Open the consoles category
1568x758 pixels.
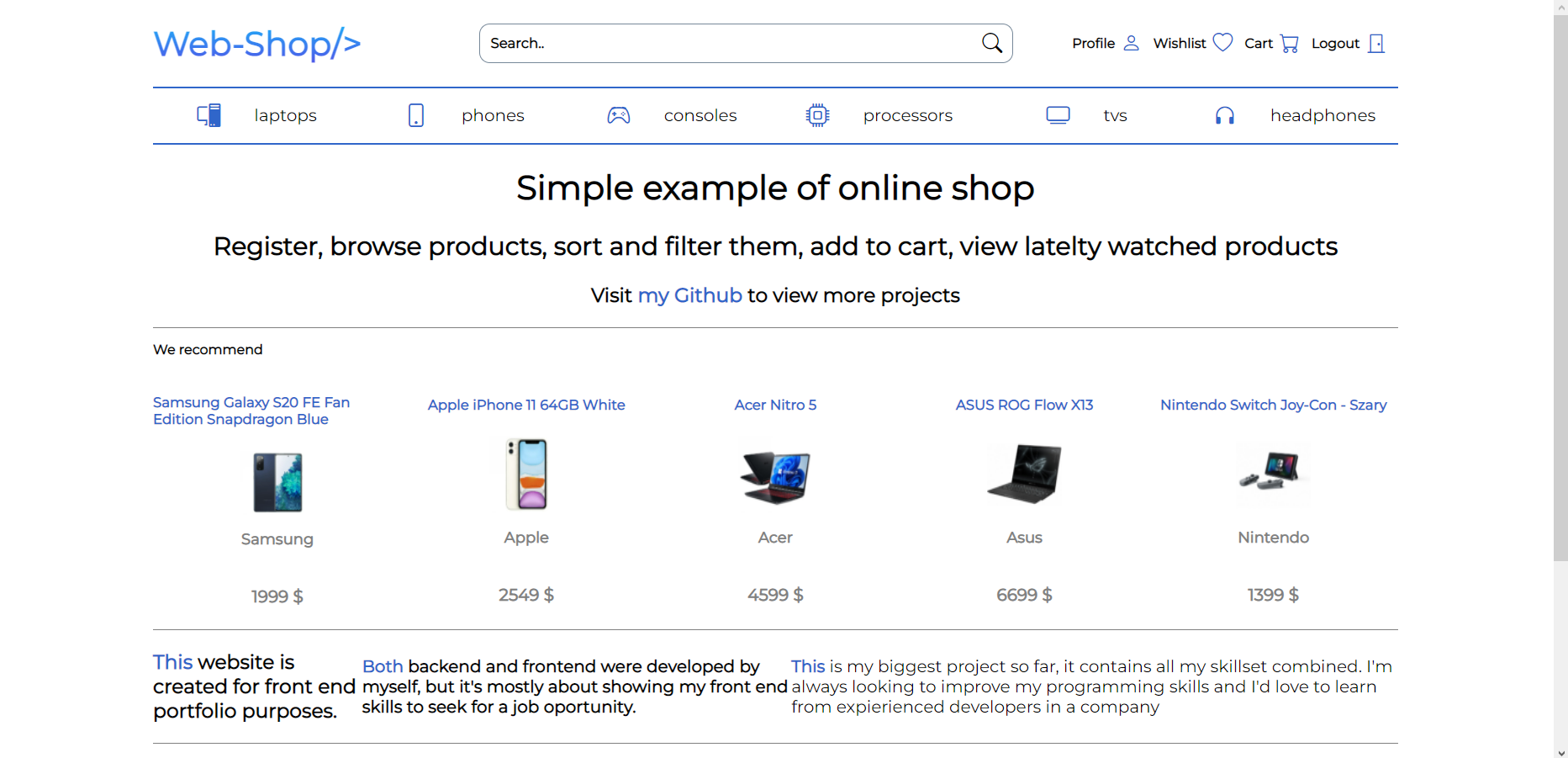tap(700, 115)
